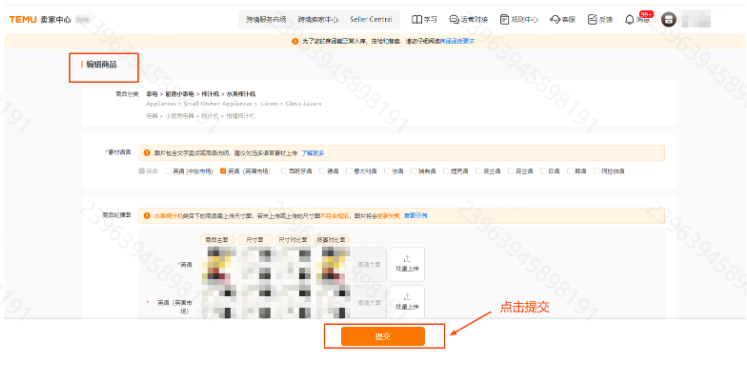Image resolution: width=747 pixels, height=366 pixels.
Task: Open the 反馈 feedback icon
Action: (x=593, y=20)
